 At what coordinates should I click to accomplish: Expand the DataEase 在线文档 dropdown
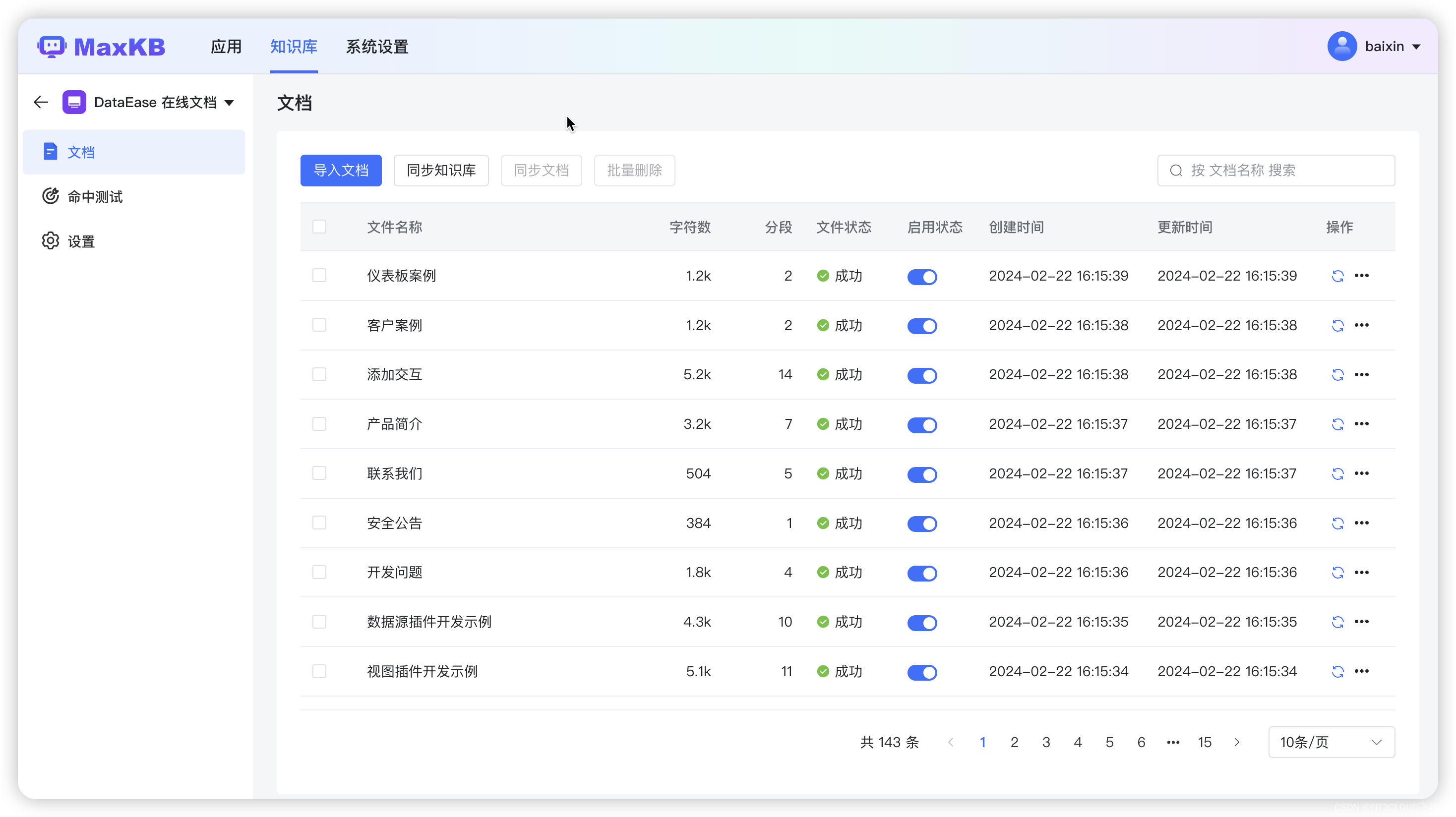tap(229, 103)
